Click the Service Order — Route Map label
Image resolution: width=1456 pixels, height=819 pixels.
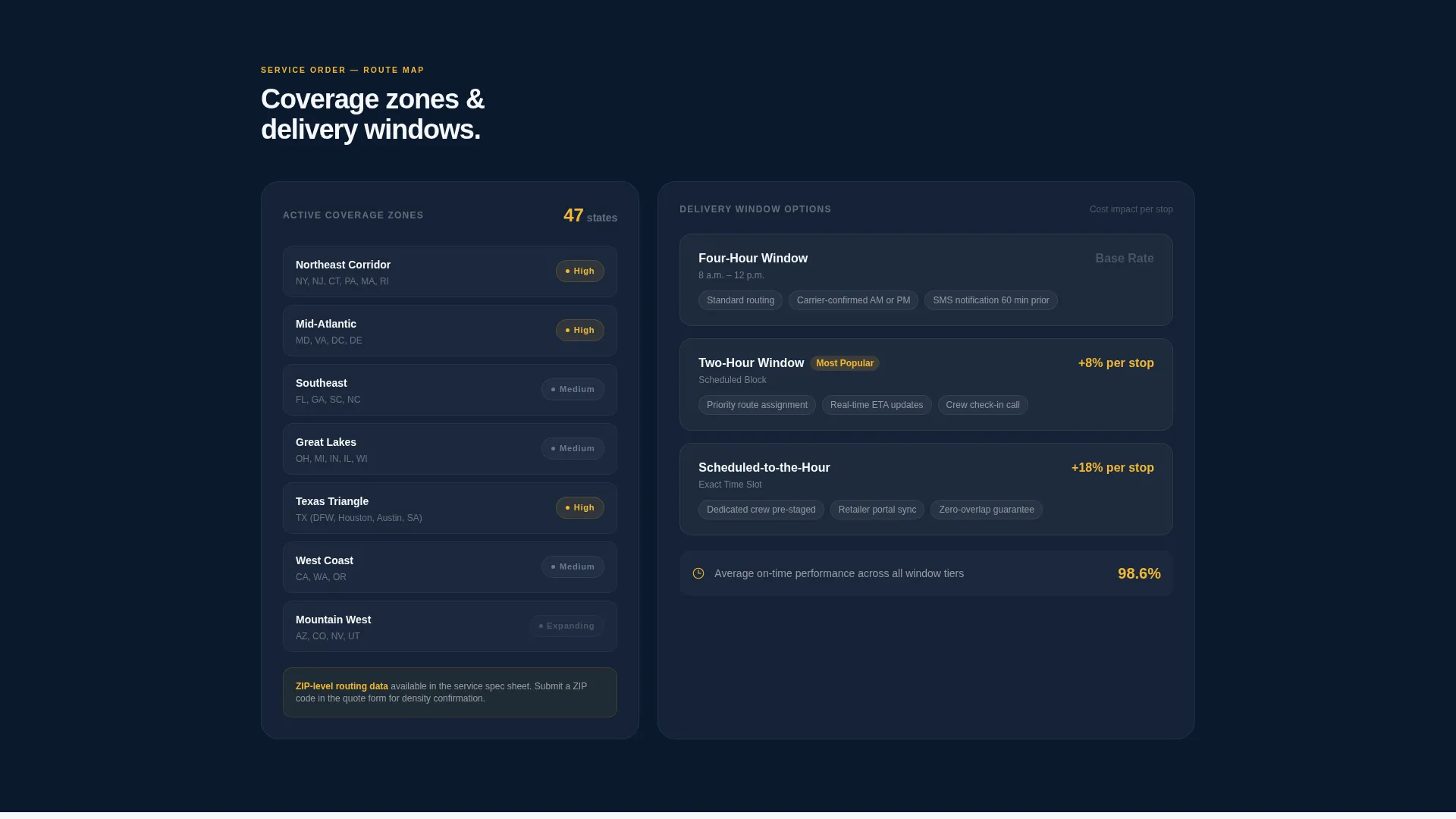coord(342,70)
